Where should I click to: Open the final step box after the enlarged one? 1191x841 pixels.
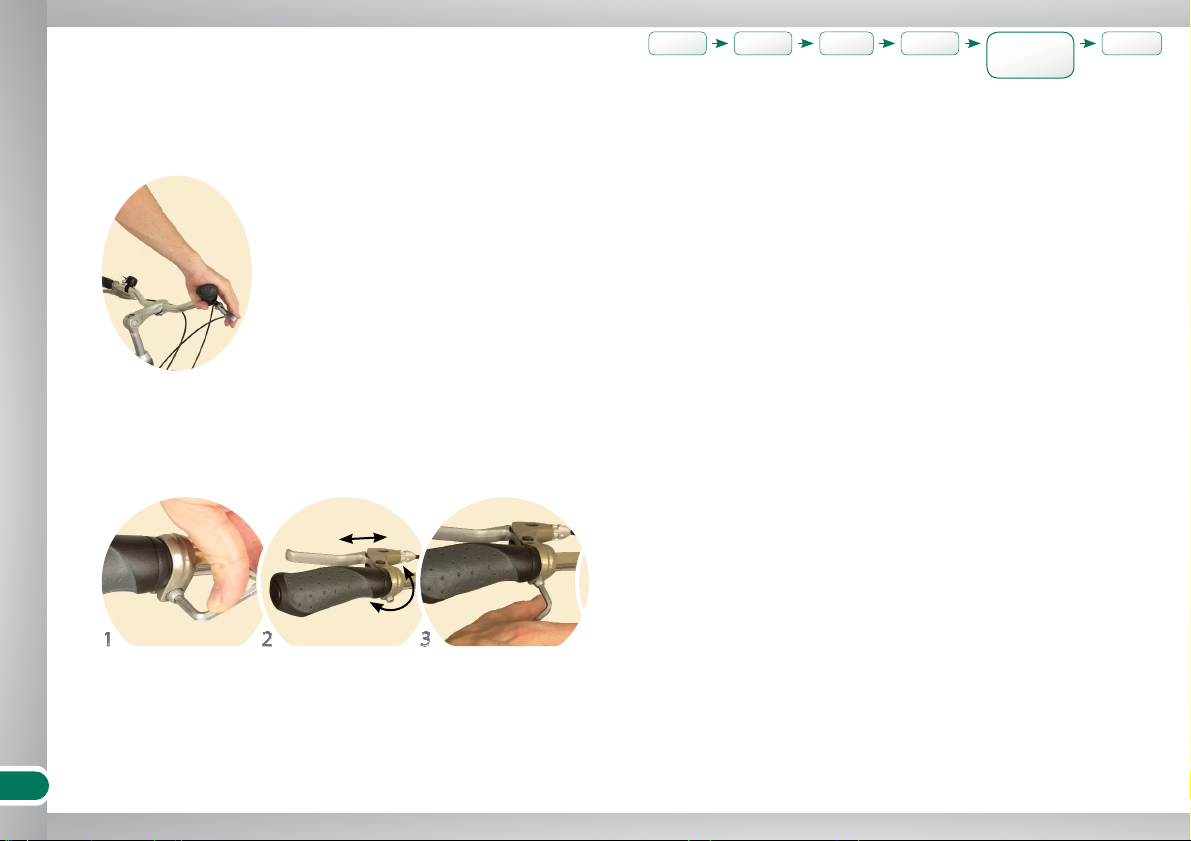pyautogui.click(x=1132, y=43)
